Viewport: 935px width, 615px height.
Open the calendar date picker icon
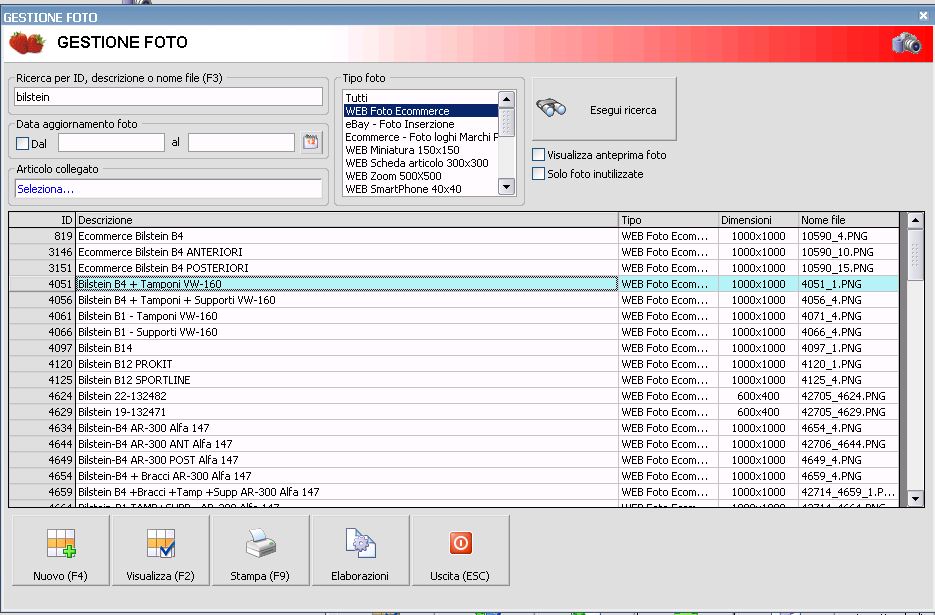pos(311,143)
